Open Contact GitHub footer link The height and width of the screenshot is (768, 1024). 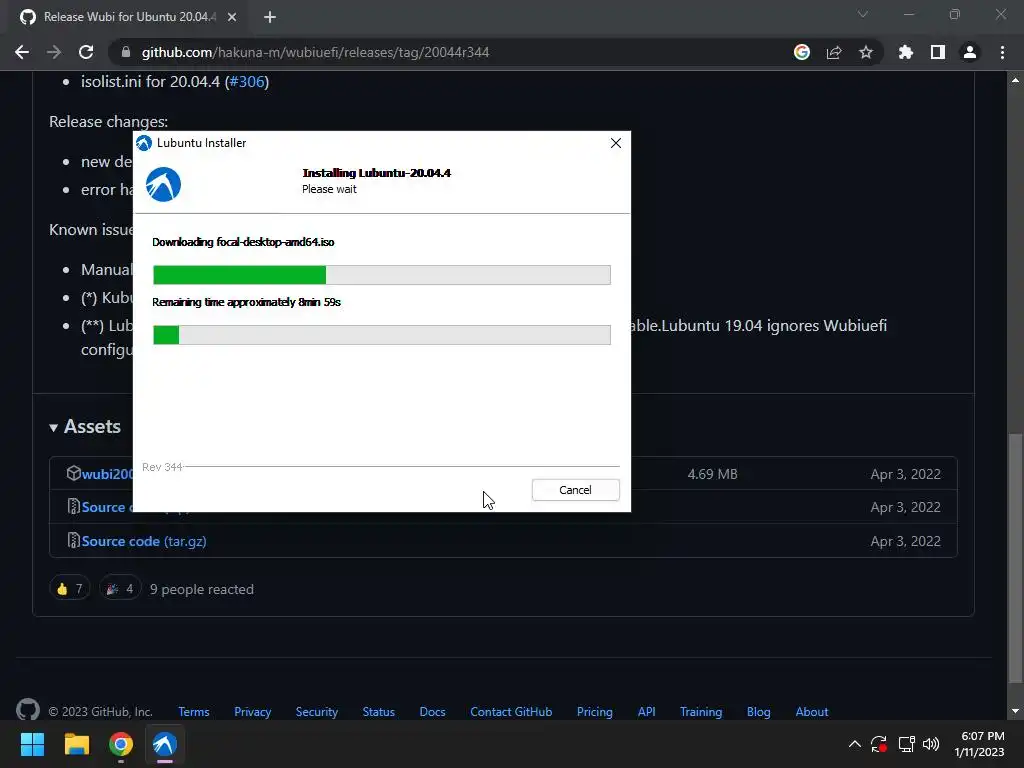pyautogui.click(x=511, y=712)
